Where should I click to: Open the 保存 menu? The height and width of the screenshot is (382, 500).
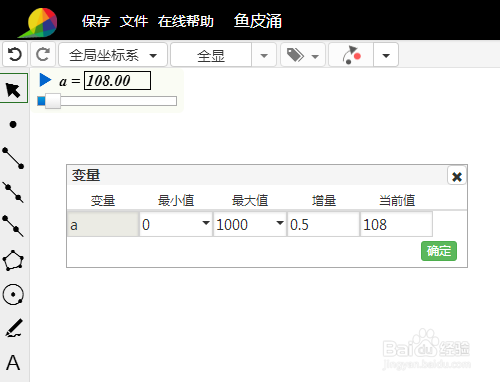tap(96, 21)
